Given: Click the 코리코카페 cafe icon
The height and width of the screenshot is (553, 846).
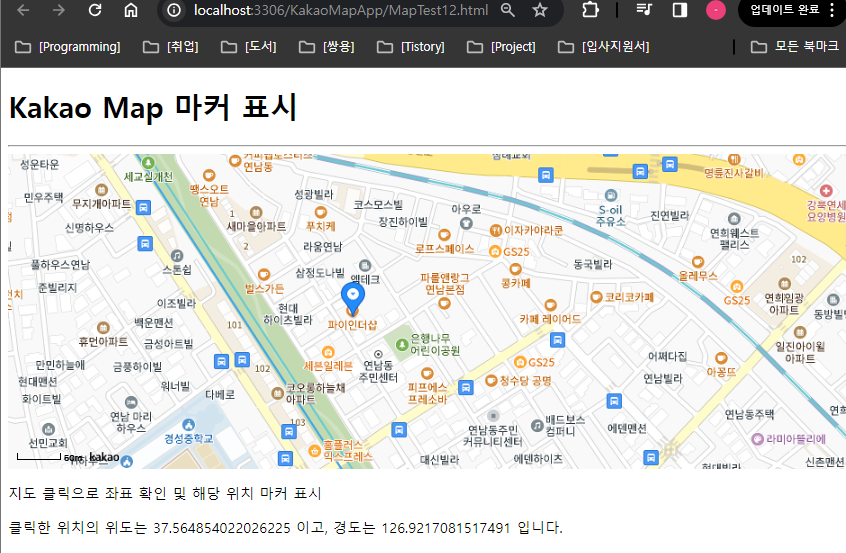Looking at the screenshot, I should coord(596,297).
